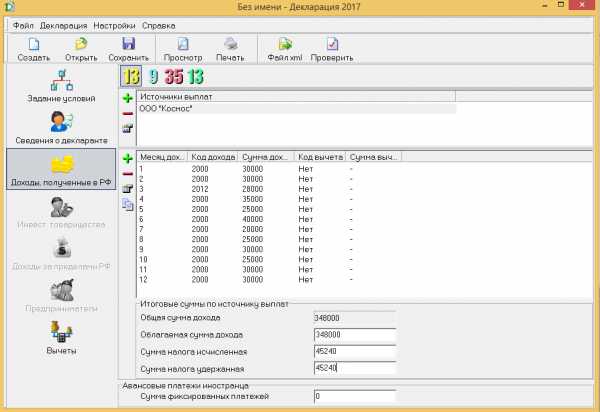Select ООО "Космос" payment source row
This screenshot has height=412, width=600.
pos(297,109)
